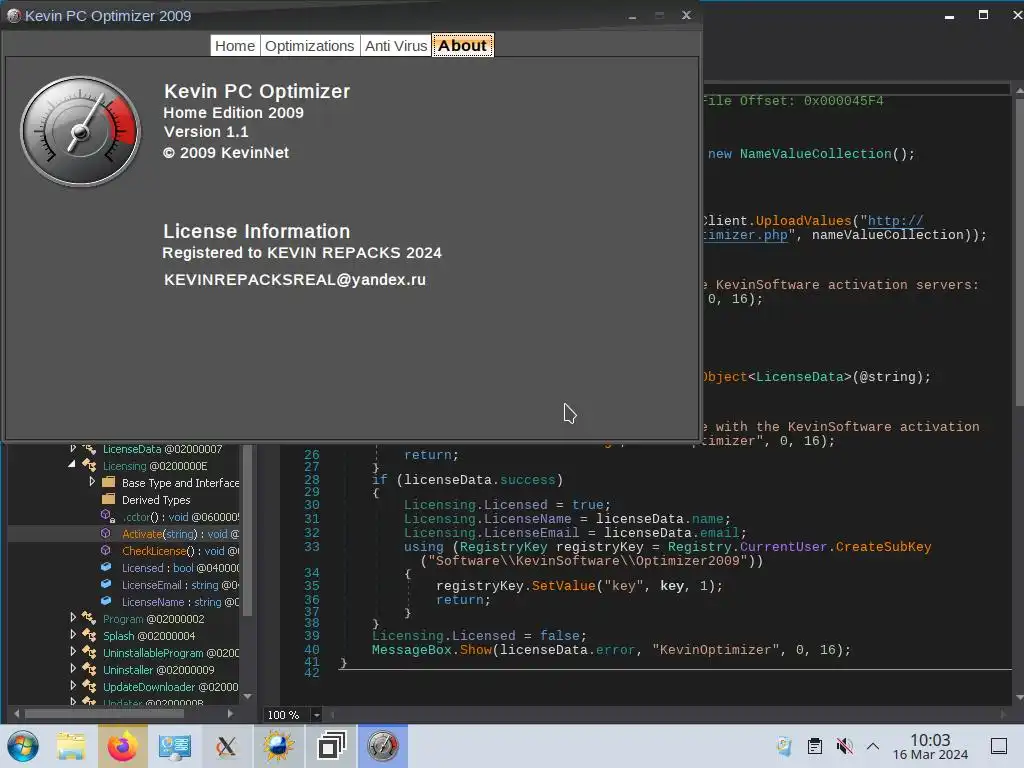The height and width of the screenshot is (768, 1024).
Task: Click the Derived Types folder icon
Action: tap(108, 500)
